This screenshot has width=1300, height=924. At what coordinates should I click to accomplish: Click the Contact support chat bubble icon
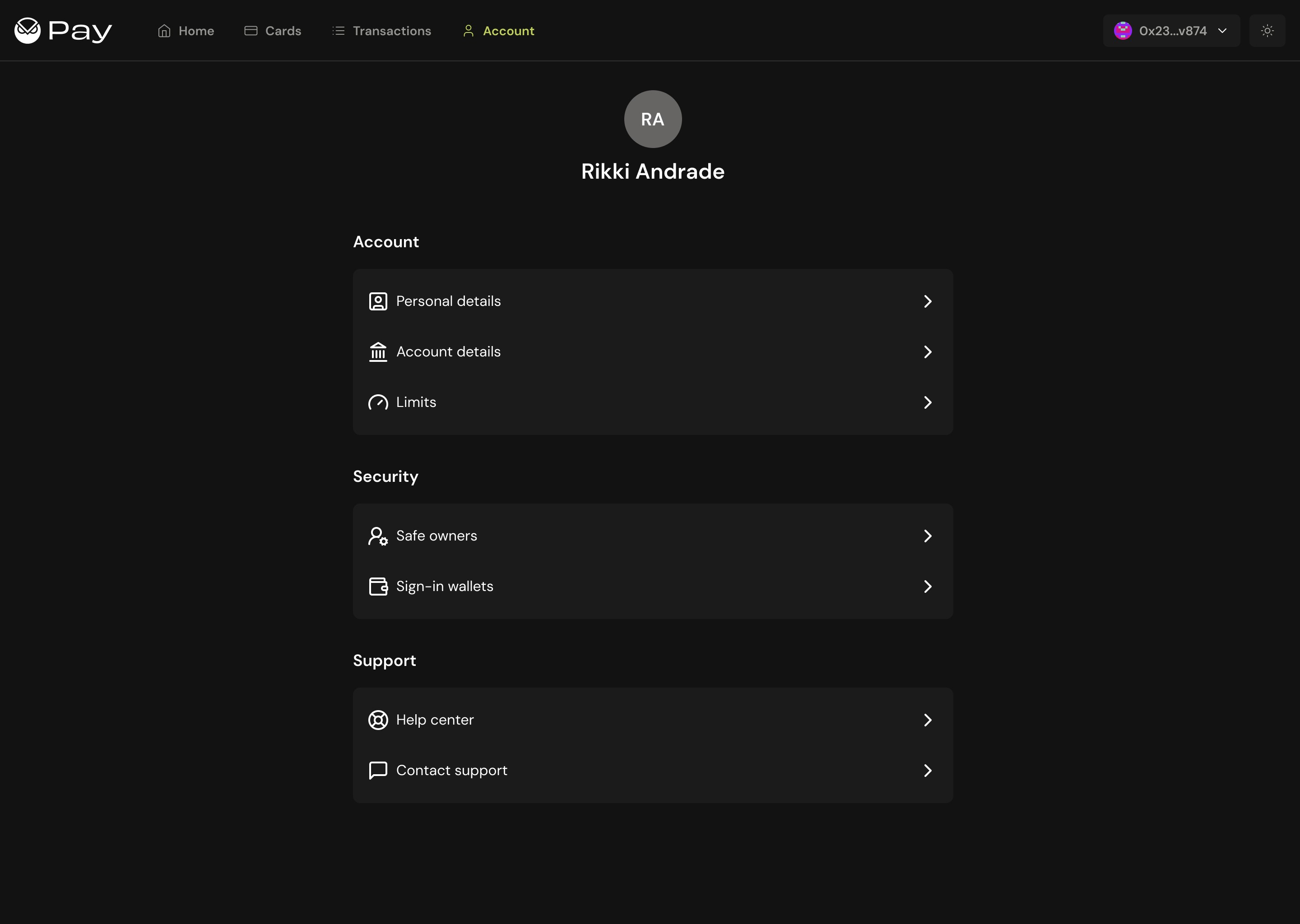[x=378, y=770]
